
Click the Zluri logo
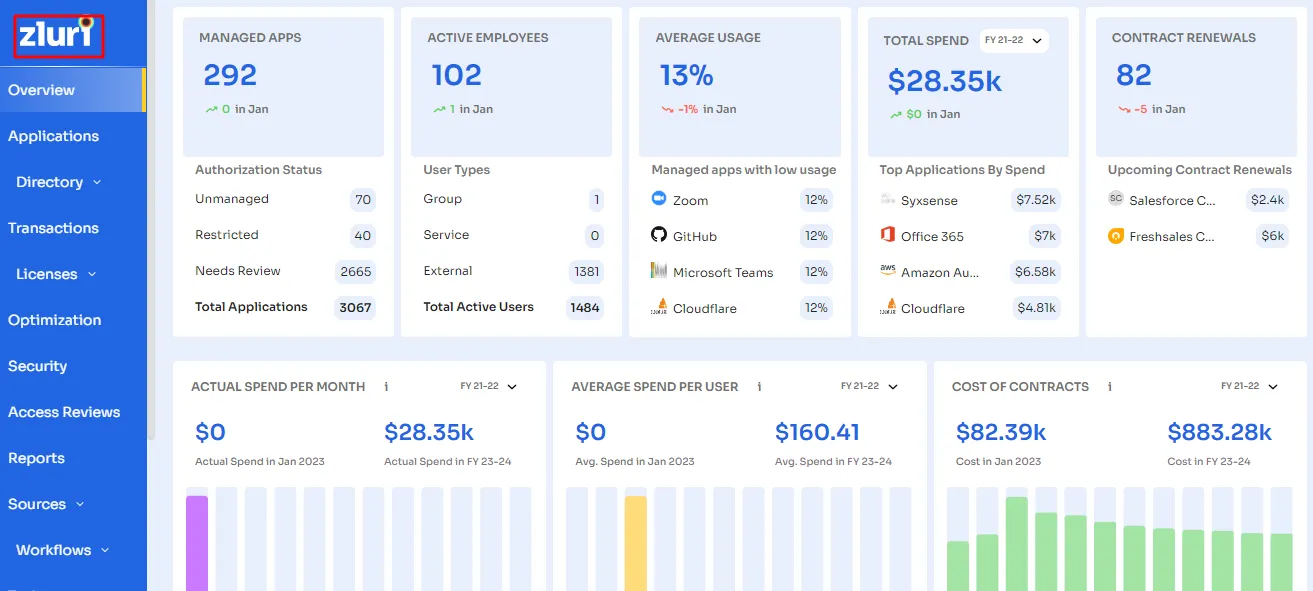(58, 35)
